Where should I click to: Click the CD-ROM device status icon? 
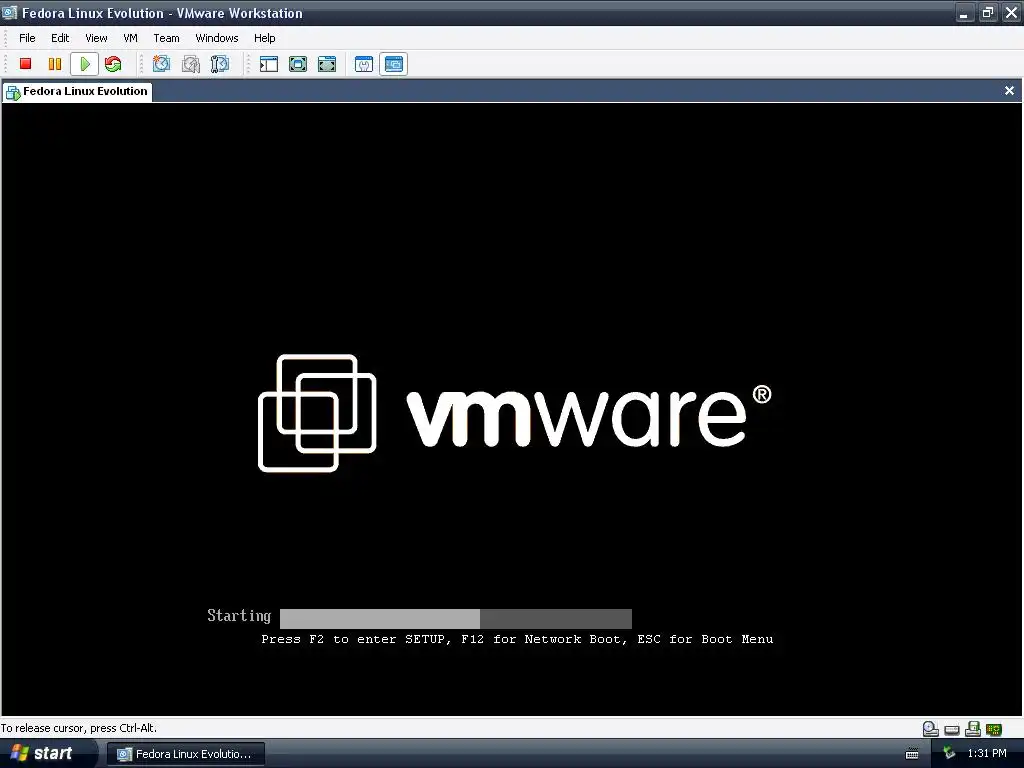point(931,729)
